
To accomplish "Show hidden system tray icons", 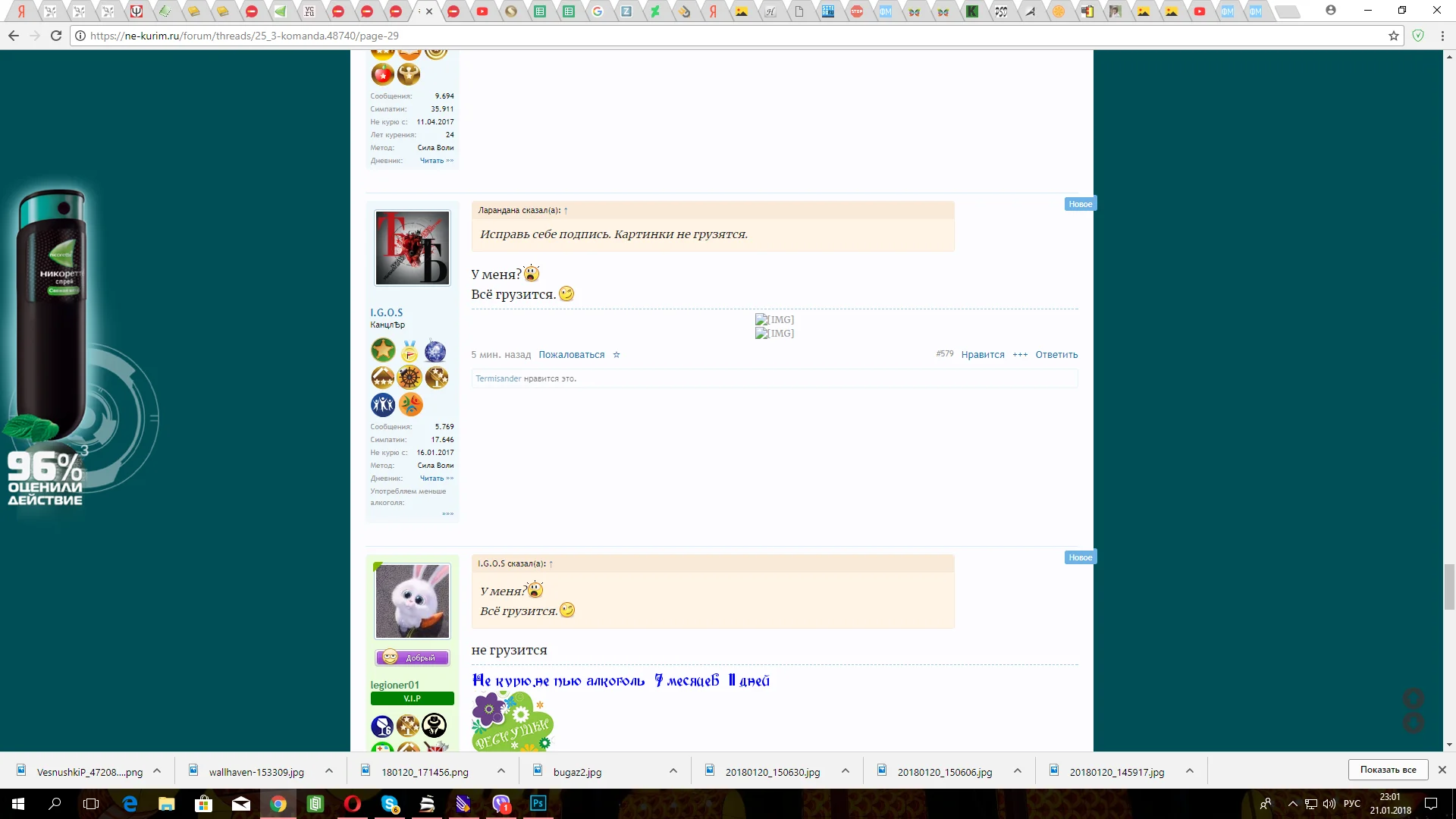I will [1293, 804].
